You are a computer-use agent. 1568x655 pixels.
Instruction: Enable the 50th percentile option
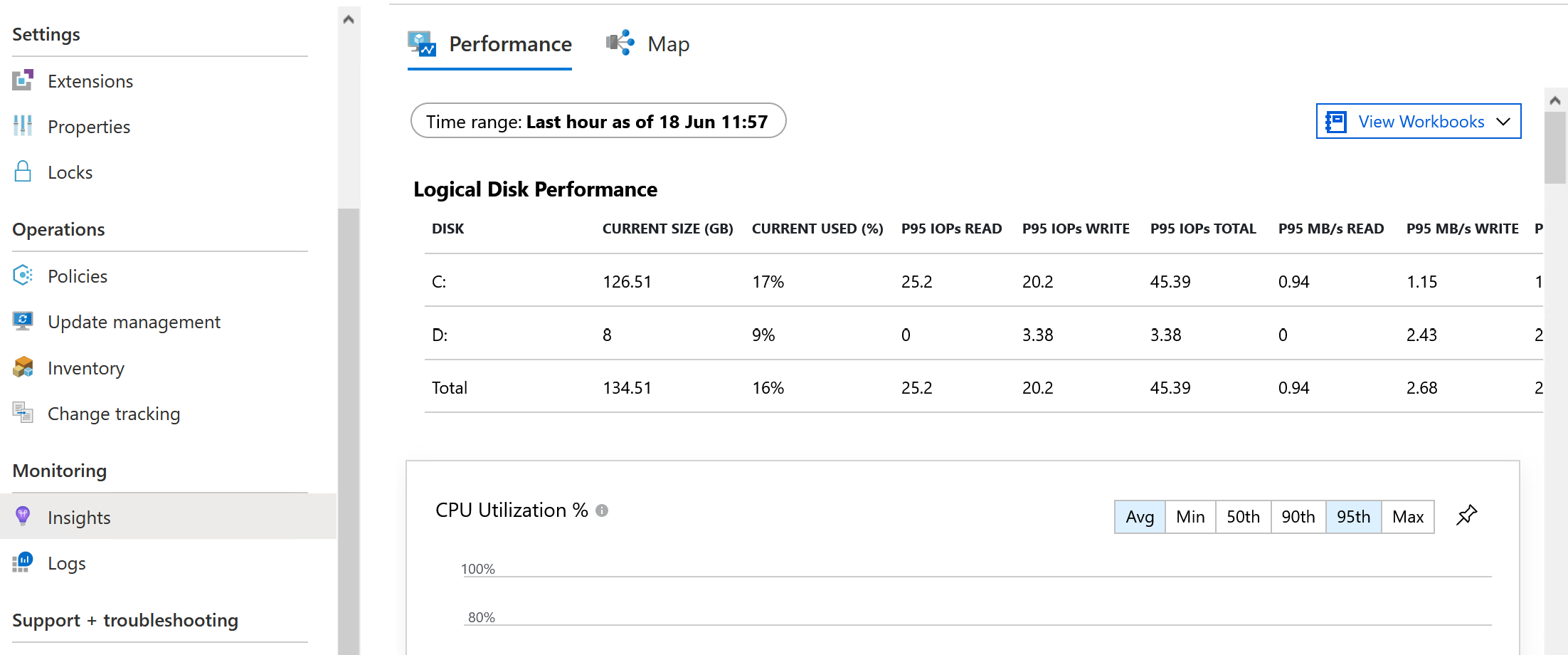coord(1243,517)
